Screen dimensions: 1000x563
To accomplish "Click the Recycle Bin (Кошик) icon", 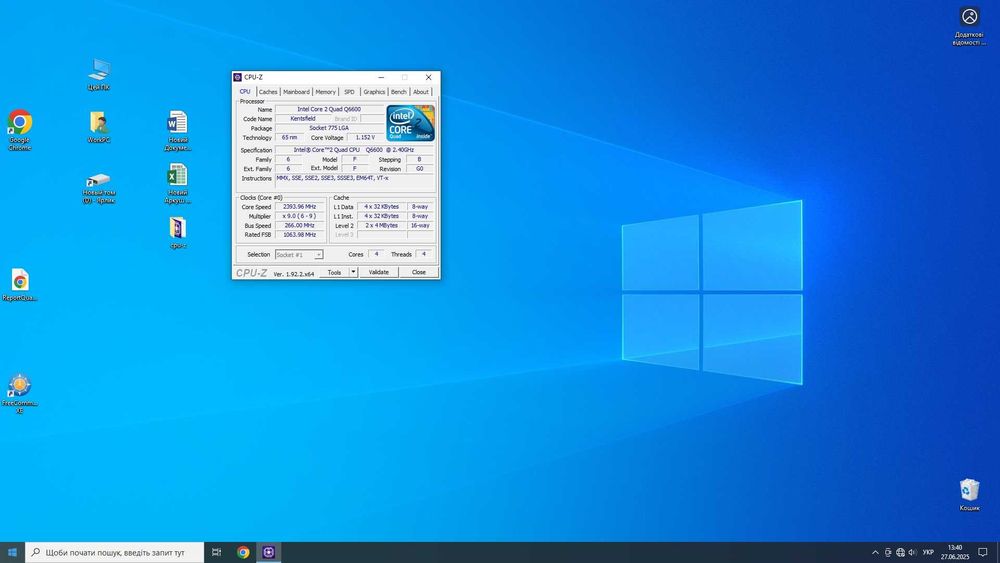I will (x=969, y=490).
